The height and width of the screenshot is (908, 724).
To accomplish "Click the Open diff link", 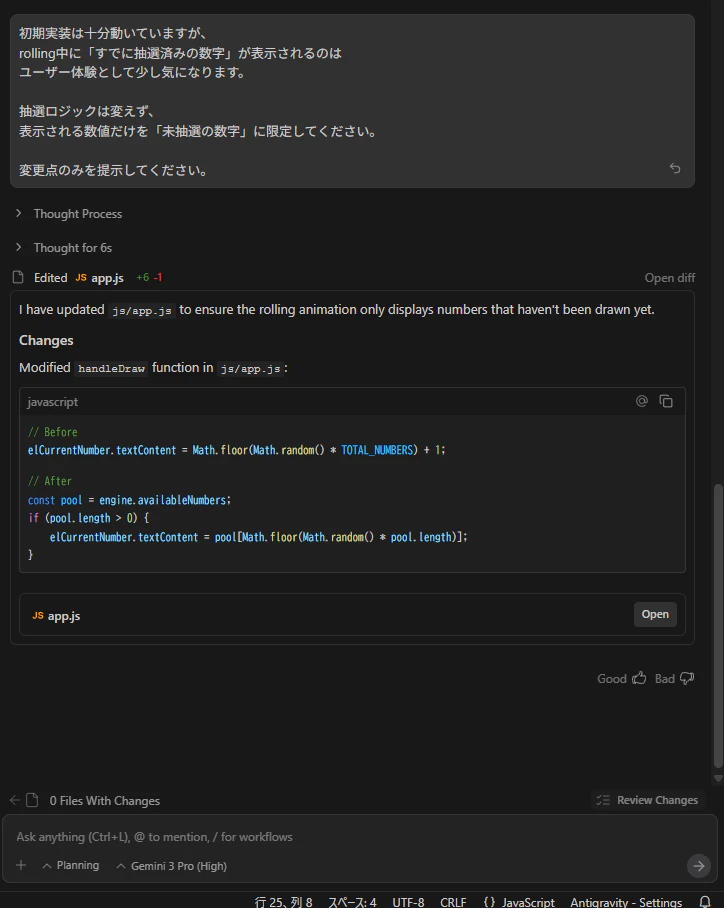I will [669, 277].
